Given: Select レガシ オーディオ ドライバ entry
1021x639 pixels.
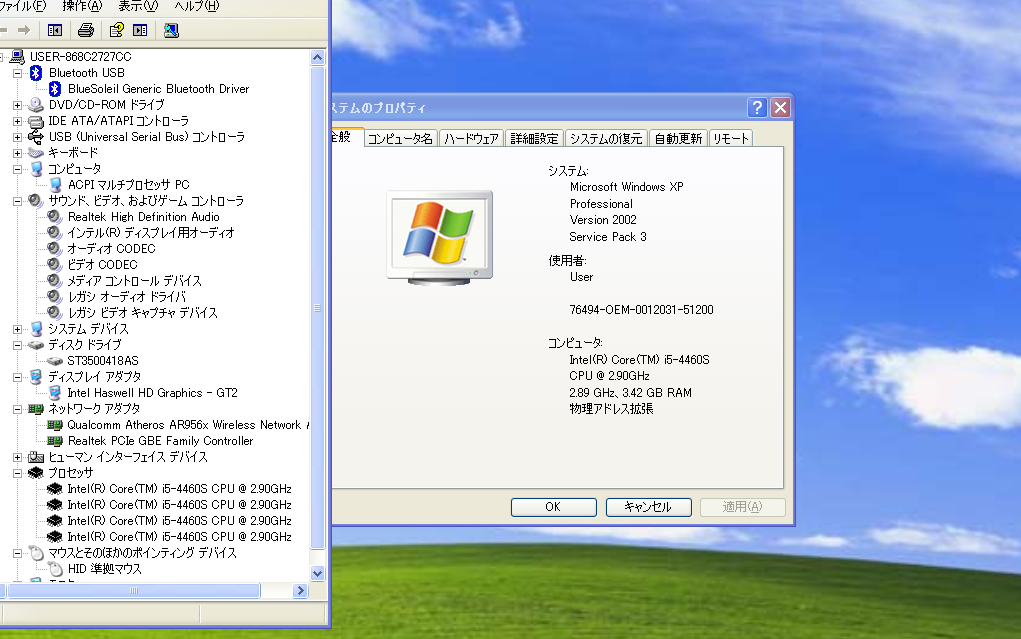Looking at the screenshot, I should [x=127, y=297].
